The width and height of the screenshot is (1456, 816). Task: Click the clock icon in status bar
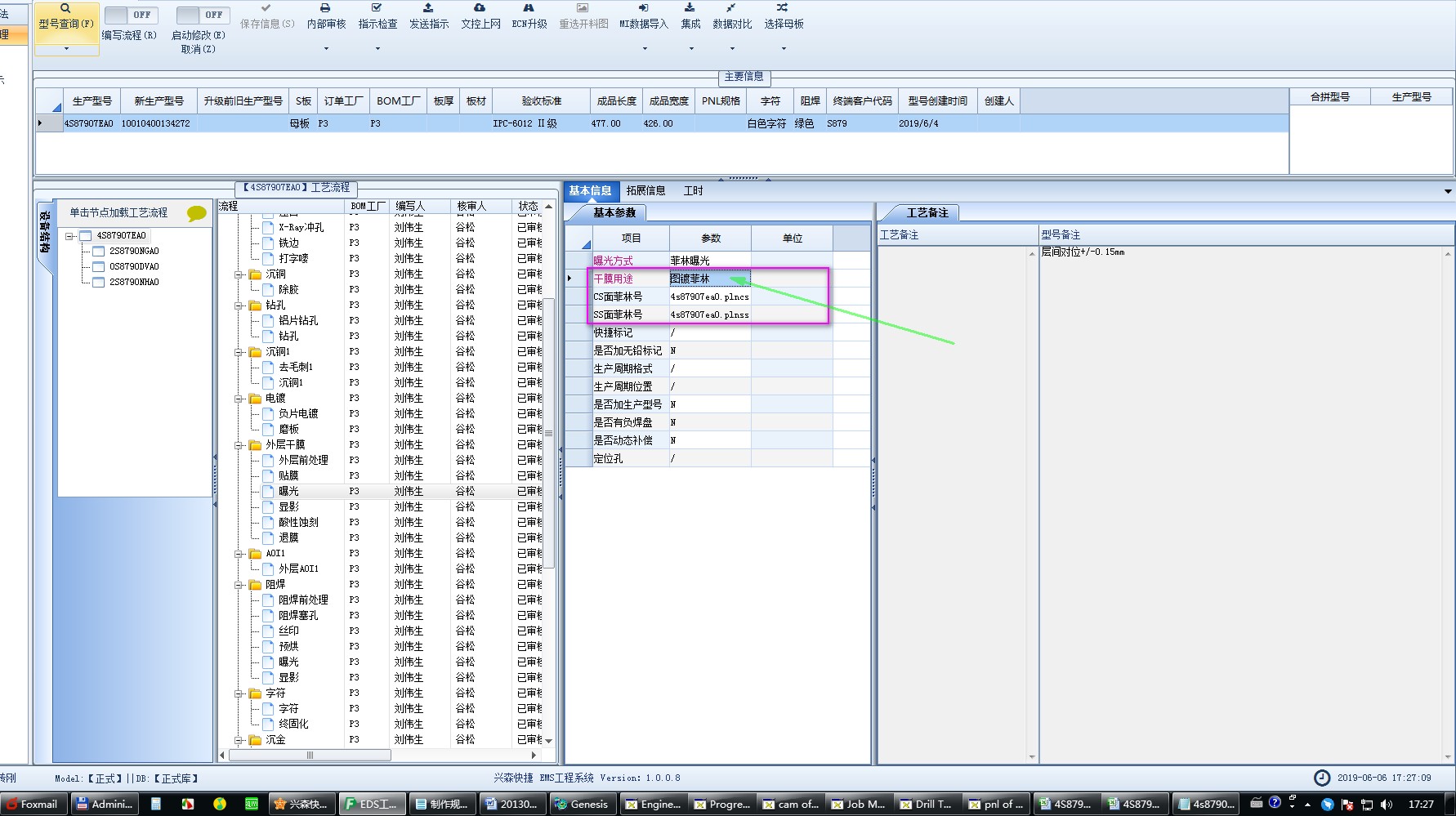[x=1322, y=778]
